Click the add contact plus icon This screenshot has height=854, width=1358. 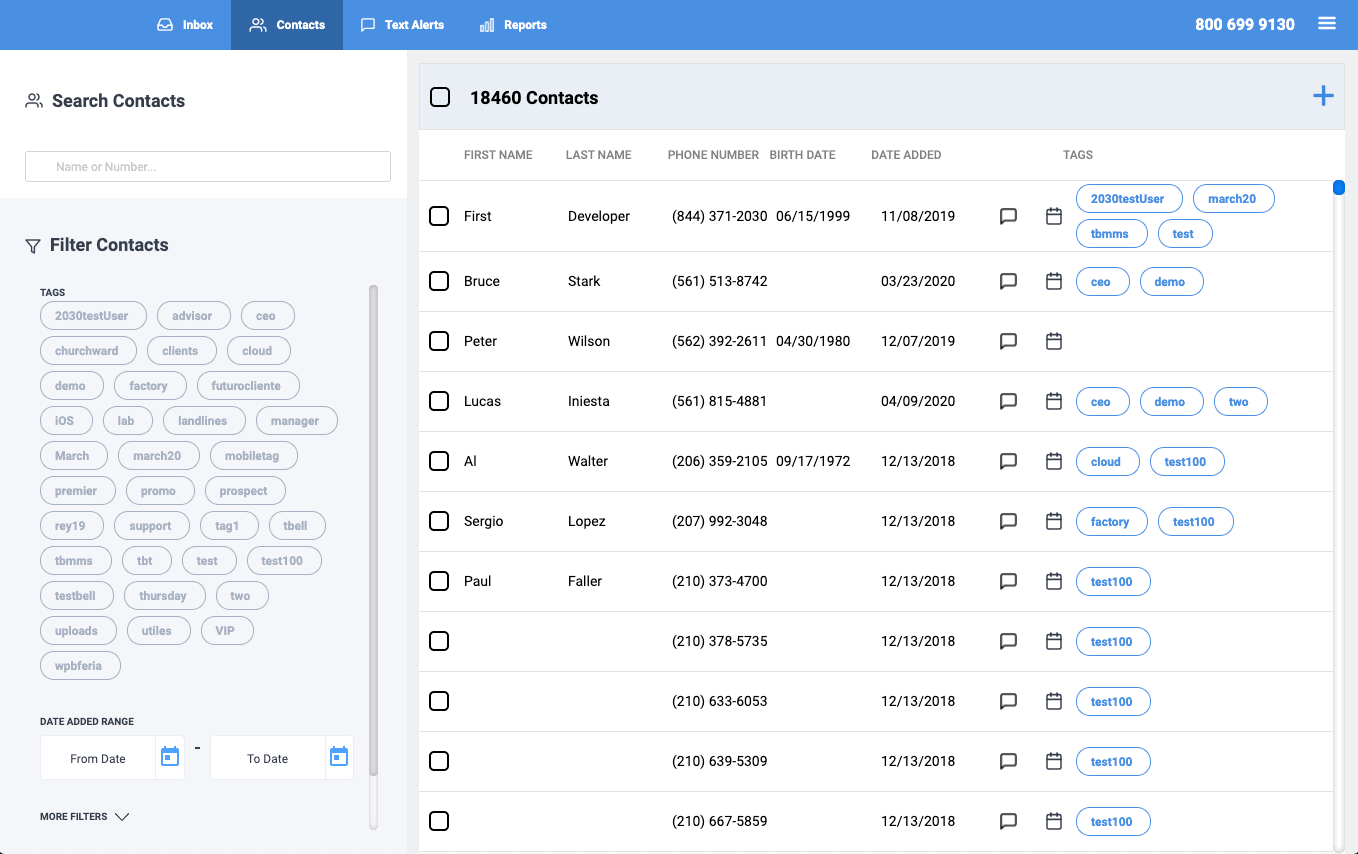[1322, 96]
